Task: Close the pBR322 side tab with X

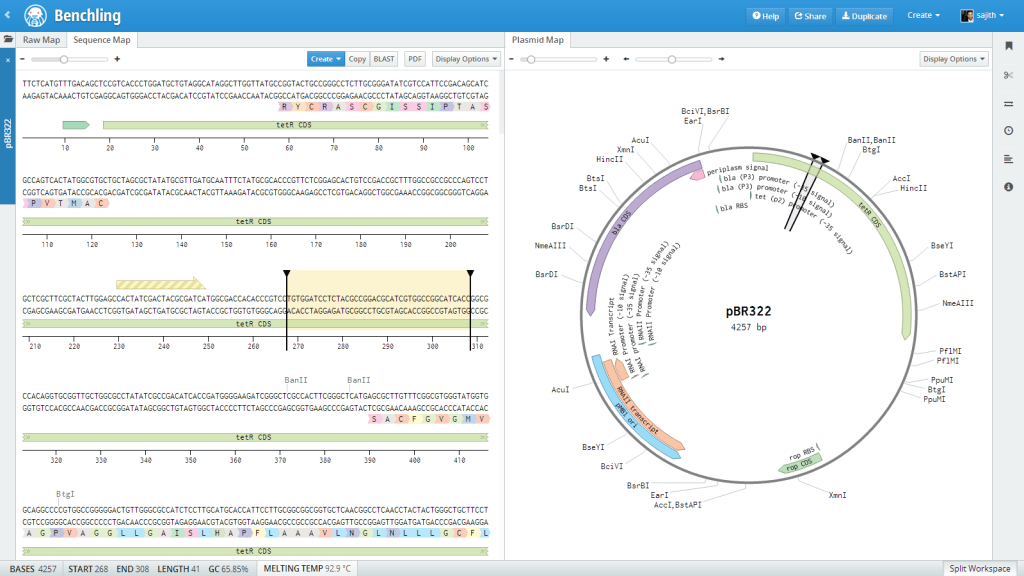Action: coord(8,61)
